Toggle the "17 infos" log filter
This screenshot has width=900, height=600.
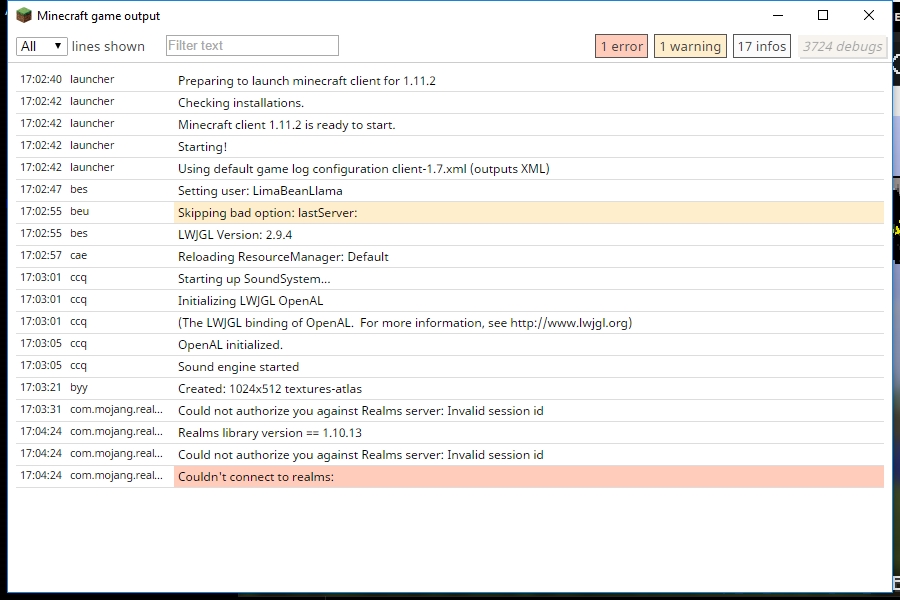coord(762,46)
